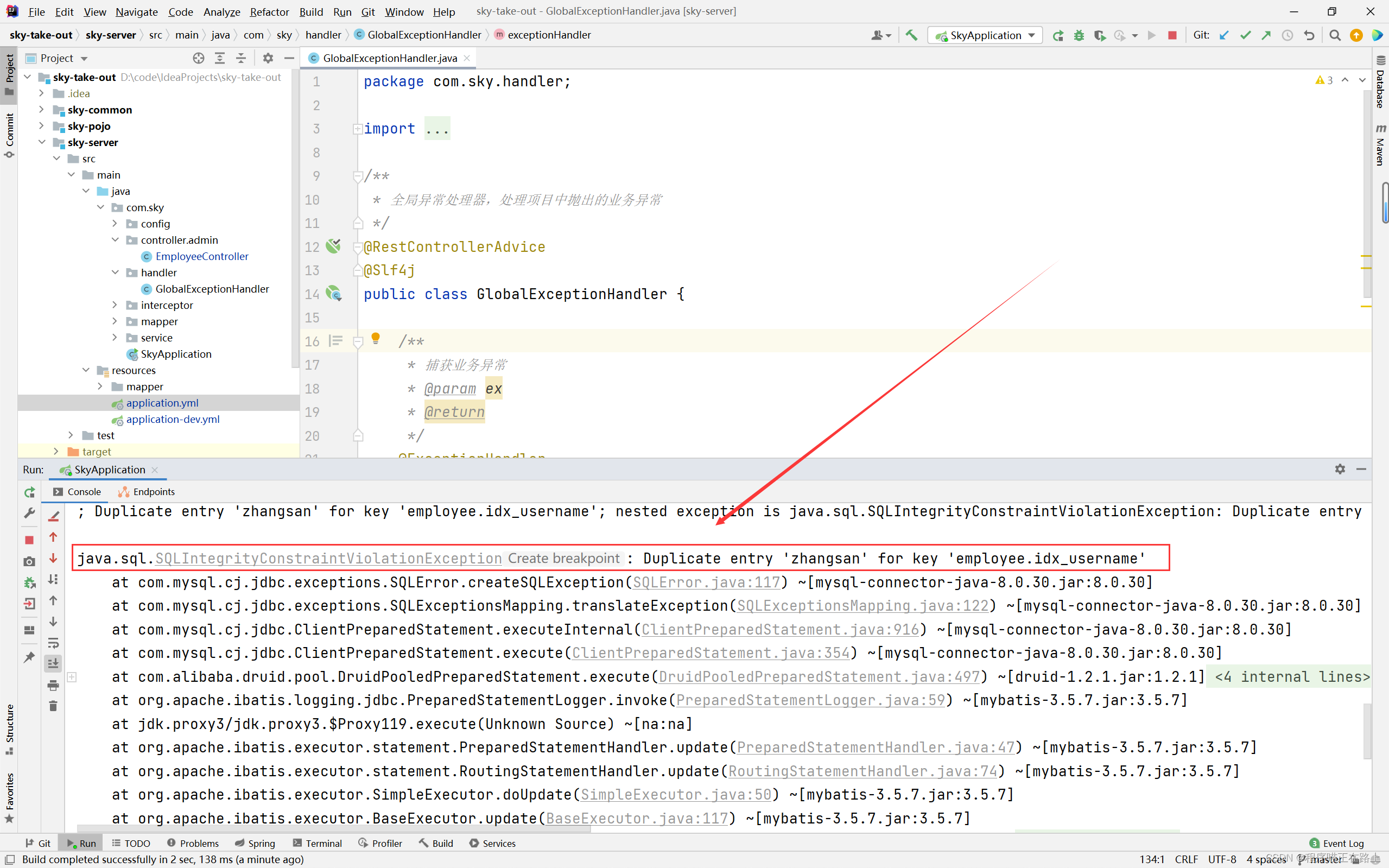Stop the running application in toolbar
Screen dimensions: 1389x868
pyautogui.click(x=1172, y=35)
